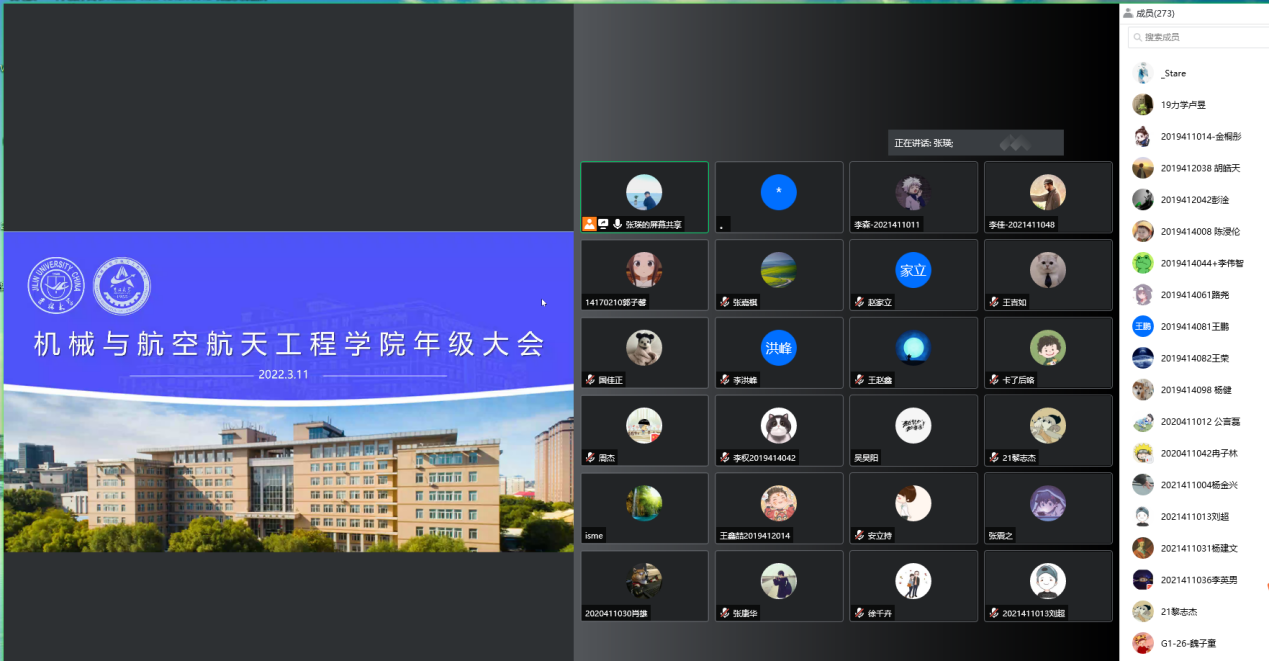
Task: Click 王鹏's blue avatar in member list
Action: point(1142,326)
